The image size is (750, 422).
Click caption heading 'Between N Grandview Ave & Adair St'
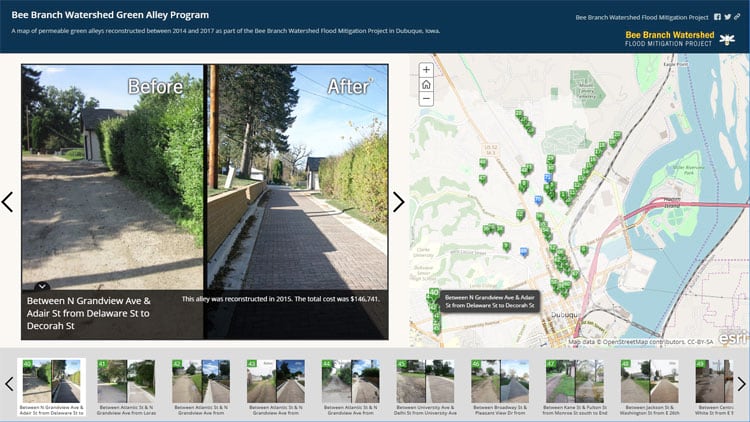(x=88, y=313)
